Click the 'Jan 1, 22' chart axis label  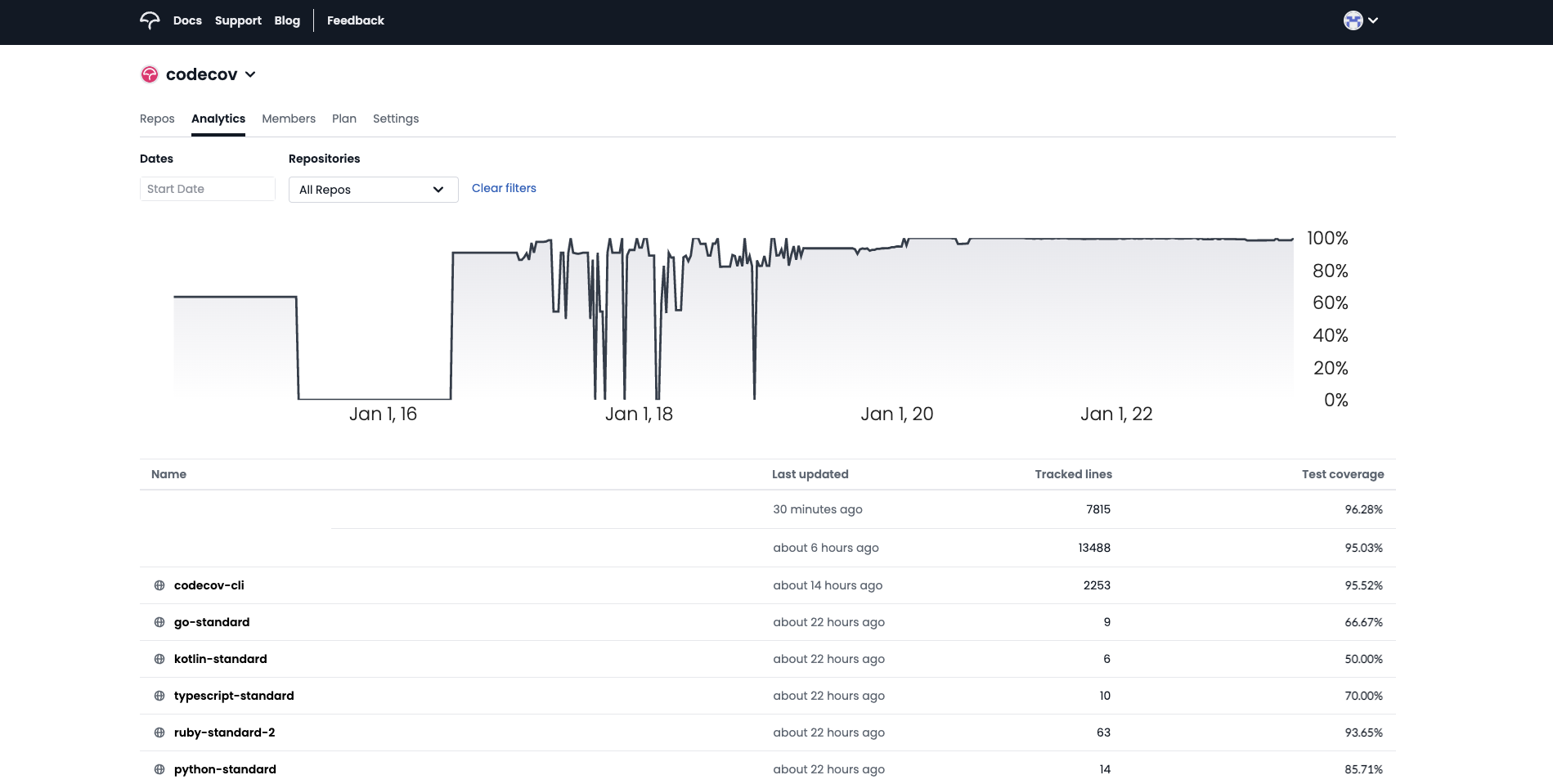pyautogui.click(x=1116, y=414)
